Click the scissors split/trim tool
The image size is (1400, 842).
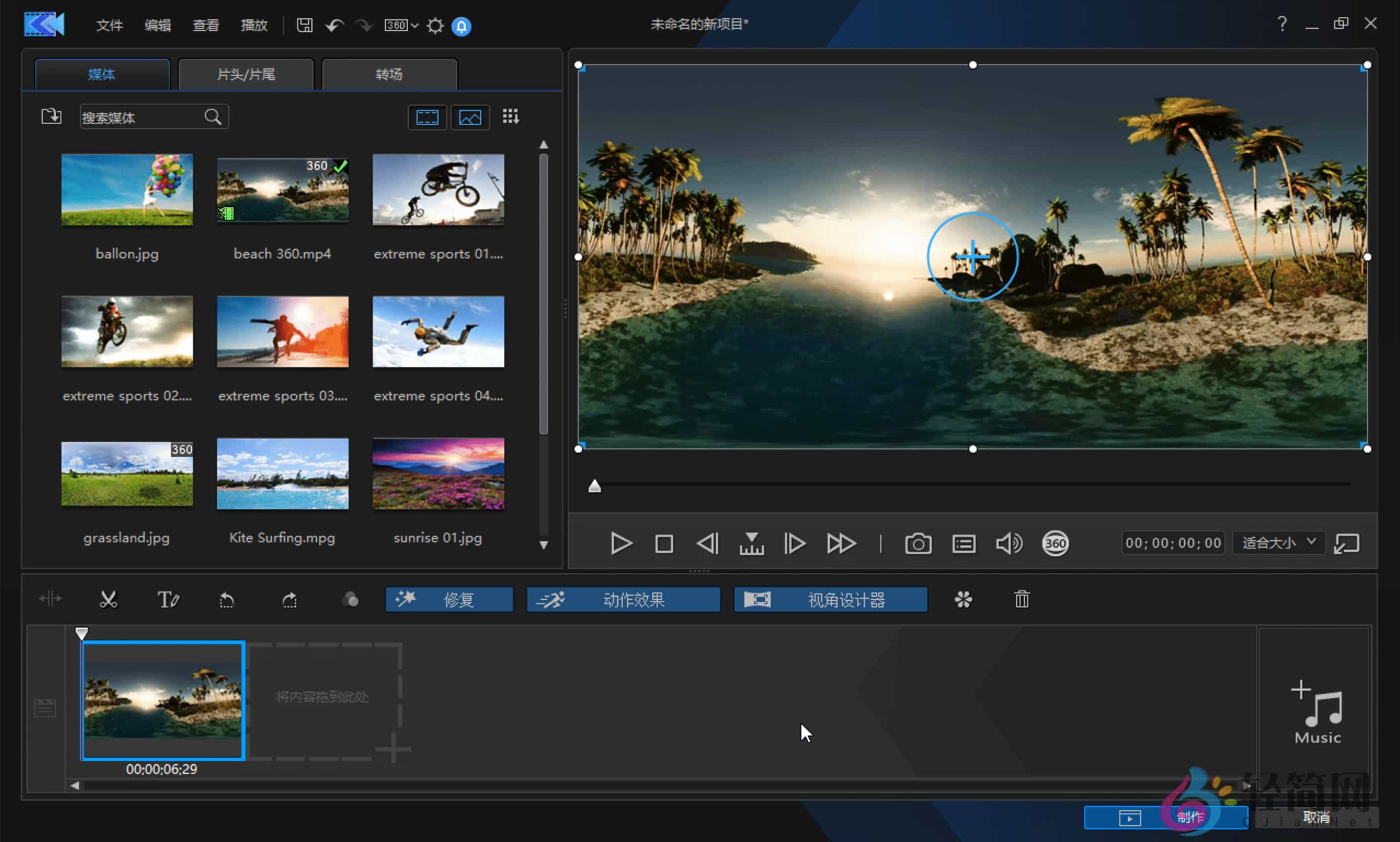[x=108, y=599]
